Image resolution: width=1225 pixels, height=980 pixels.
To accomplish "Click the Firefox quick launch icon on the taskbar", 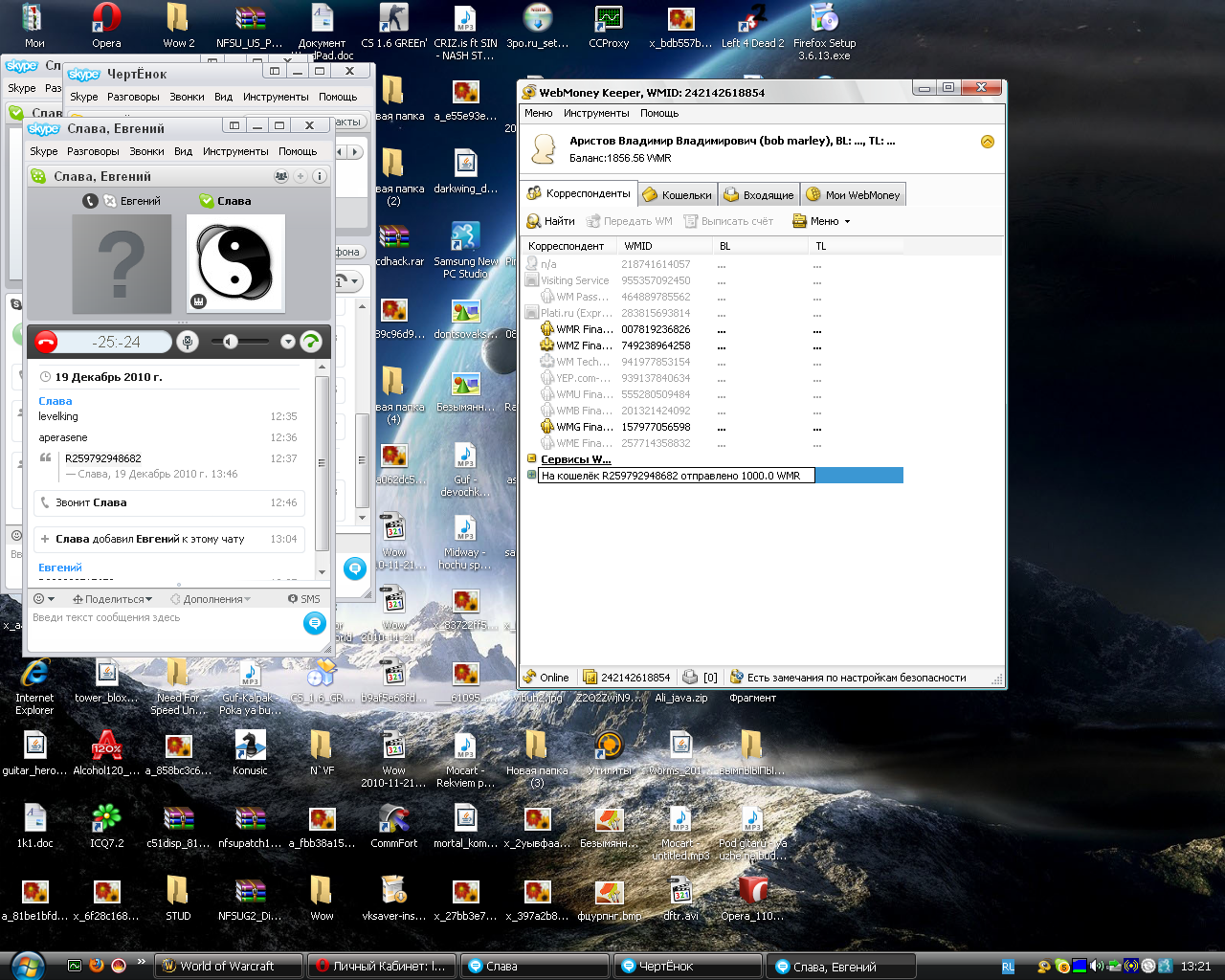I will 97,966.
